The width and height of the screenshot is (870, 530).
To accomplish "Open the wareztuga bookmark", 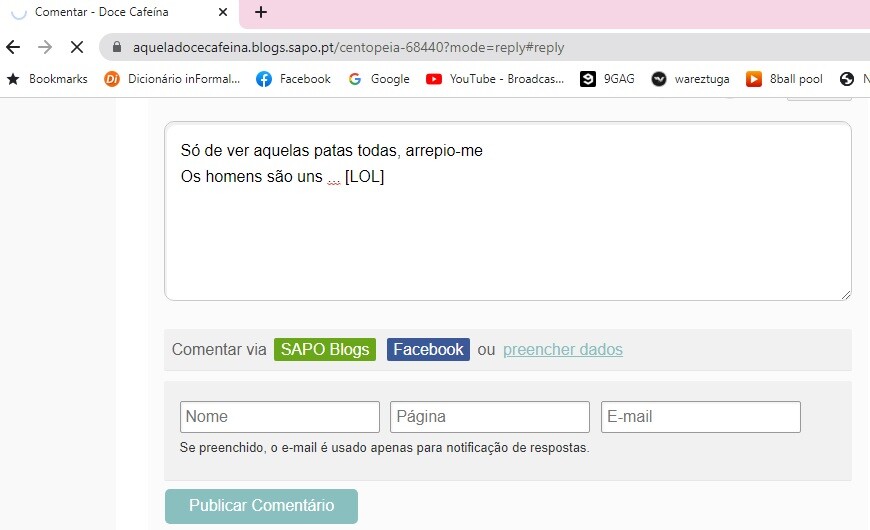I will pyautogui.click(x=690, y=79).
